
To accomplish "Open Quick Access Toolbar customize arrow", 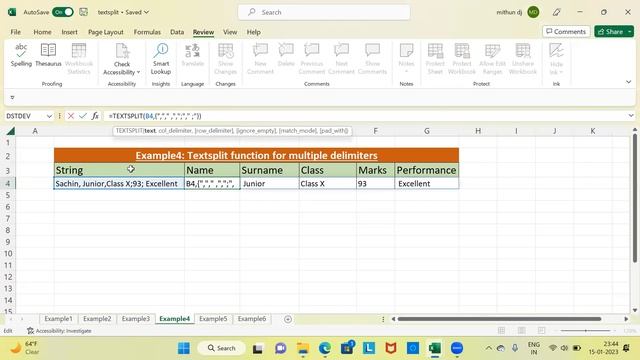I will [x=12, y=98].
